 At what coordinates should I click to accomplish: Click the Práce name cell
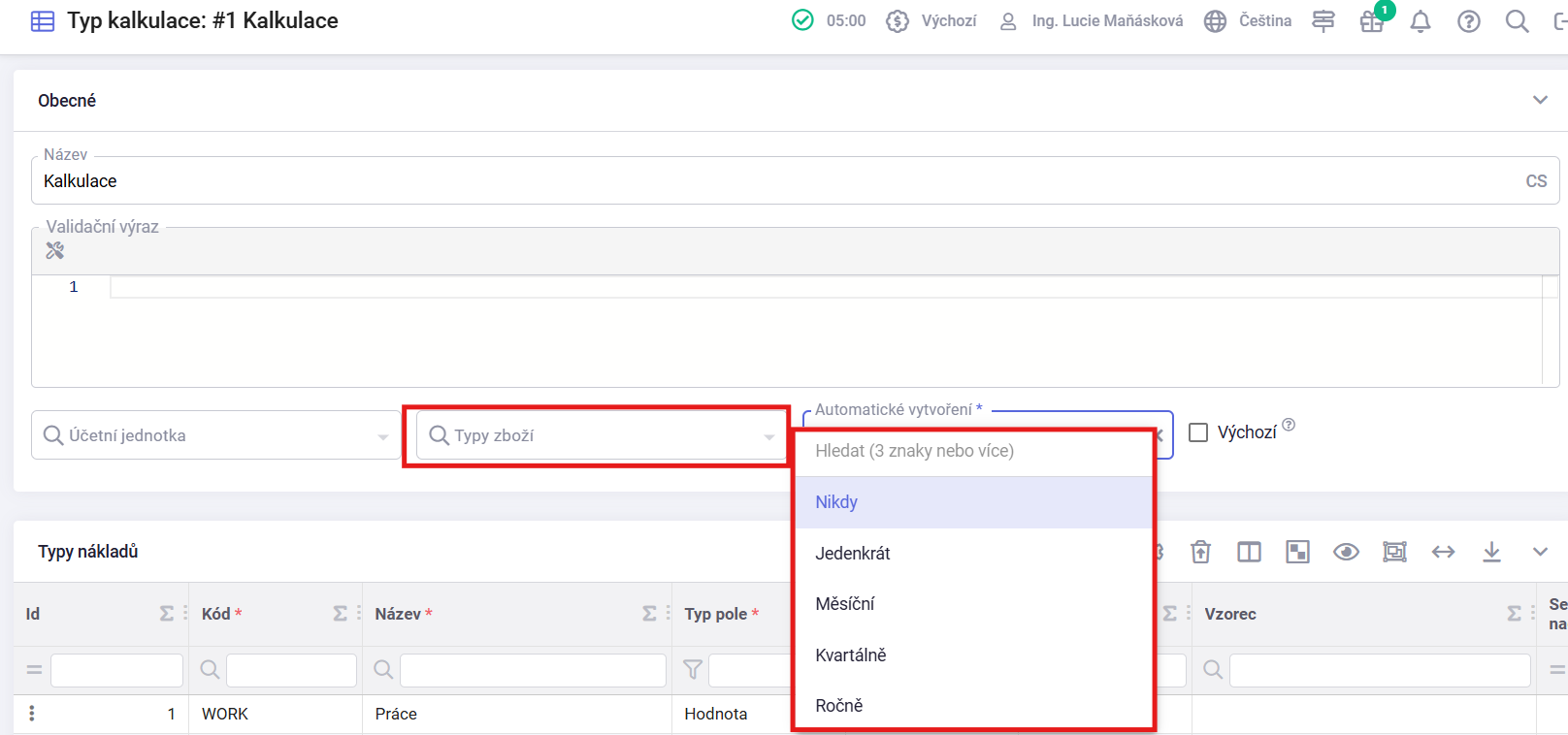[x=517, y=714]
